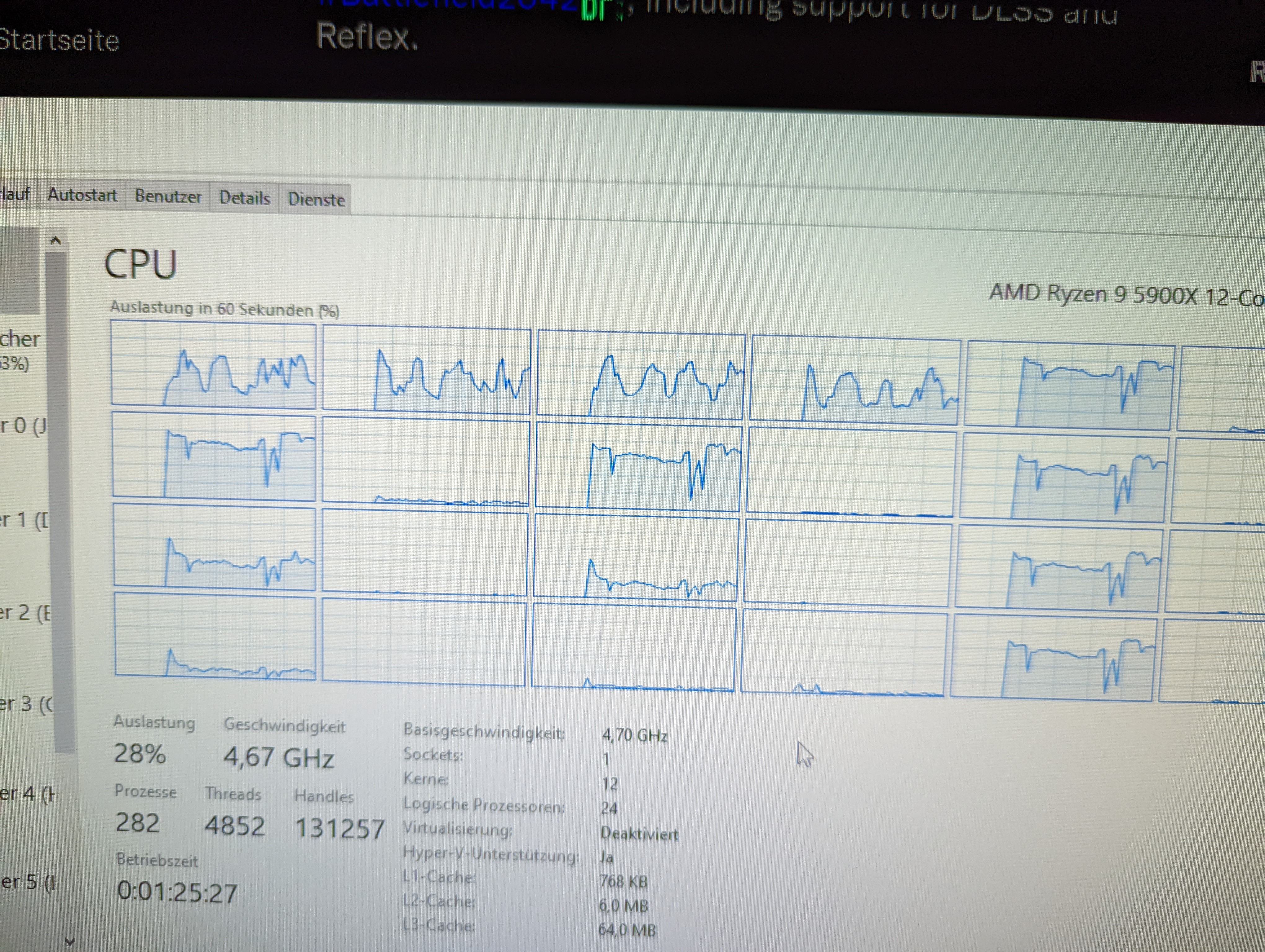This screenshot has height=952, width=1265.
Task: Click the Hyper-V-Unterstützung 'Ja' value
Action: [x=606, y=857]
